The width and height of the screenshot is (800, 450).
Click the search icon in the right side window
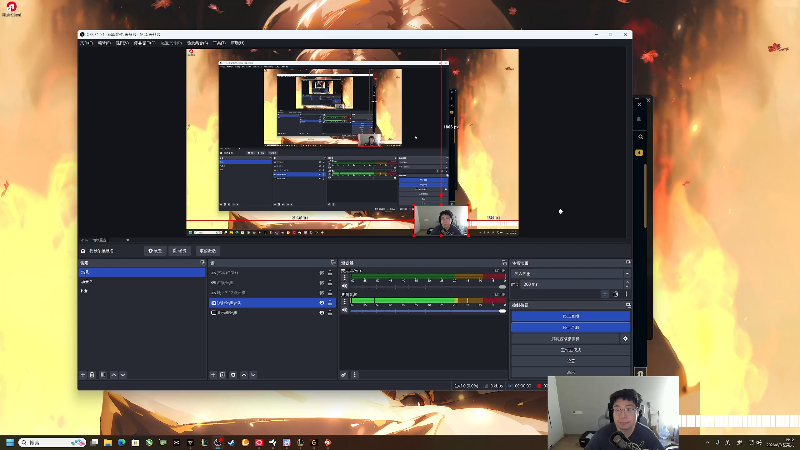coord(640,137)
